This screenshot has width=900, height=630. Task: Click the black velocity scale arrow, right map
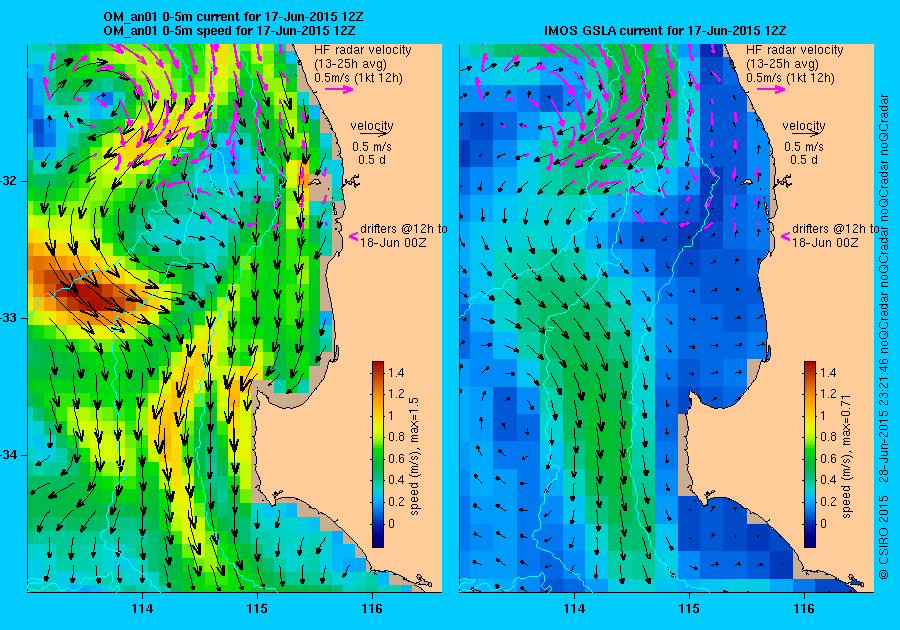[x=804, y=133]
